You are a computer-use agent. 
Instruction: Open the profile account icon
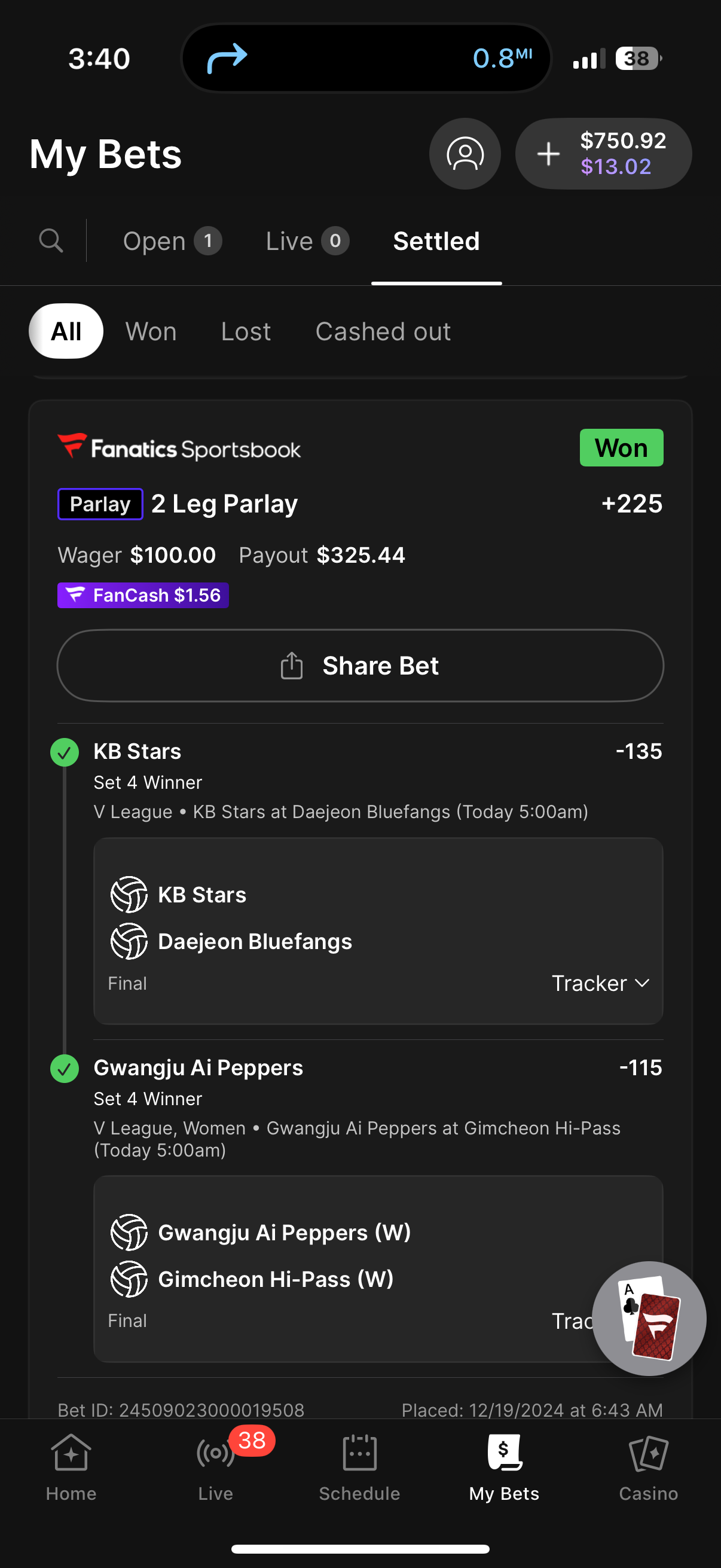[x=465, y=154]
